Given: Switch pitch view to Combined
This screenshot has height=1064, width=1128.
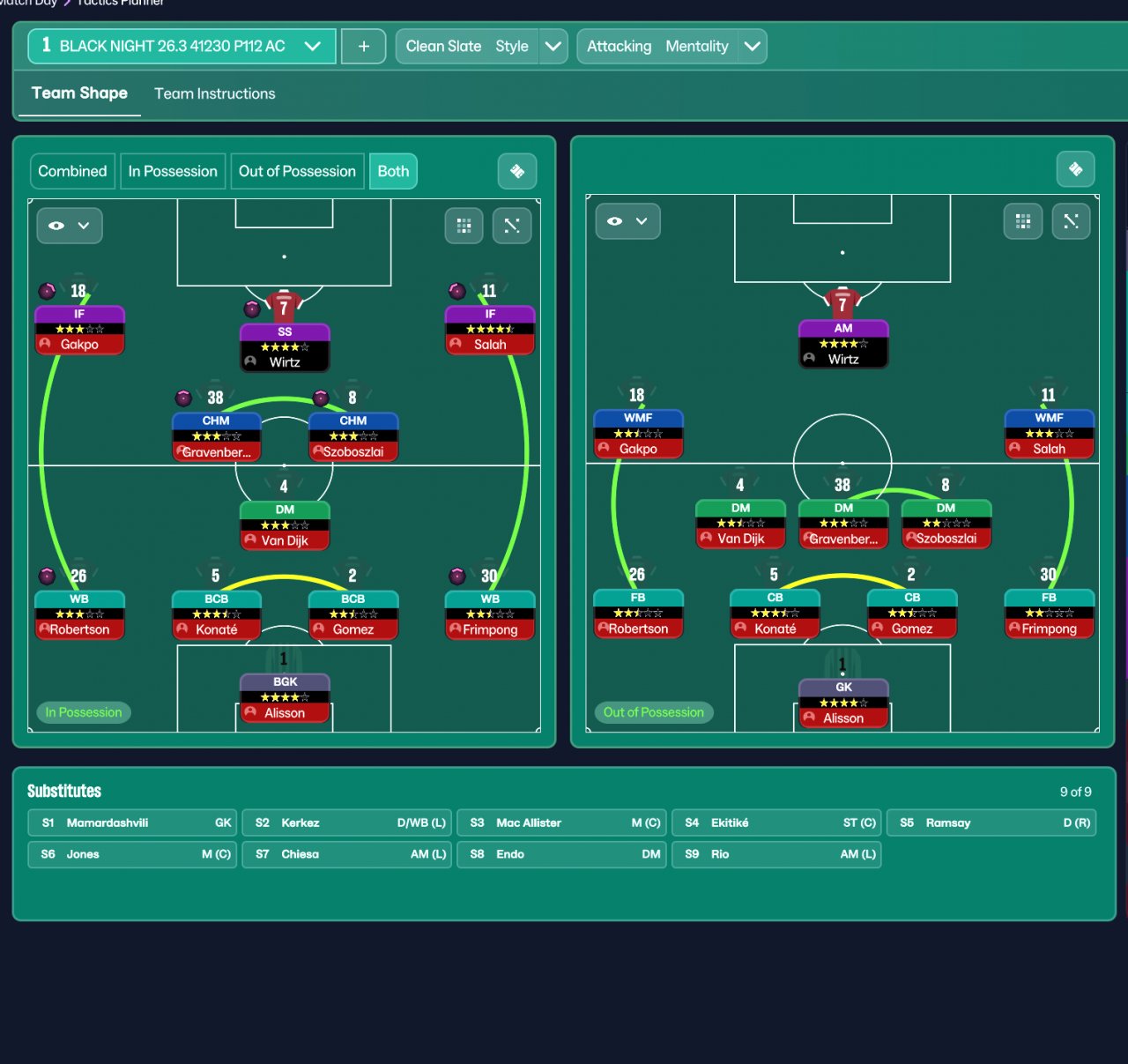Looking at the screenshot, I should tap(72, 171).
